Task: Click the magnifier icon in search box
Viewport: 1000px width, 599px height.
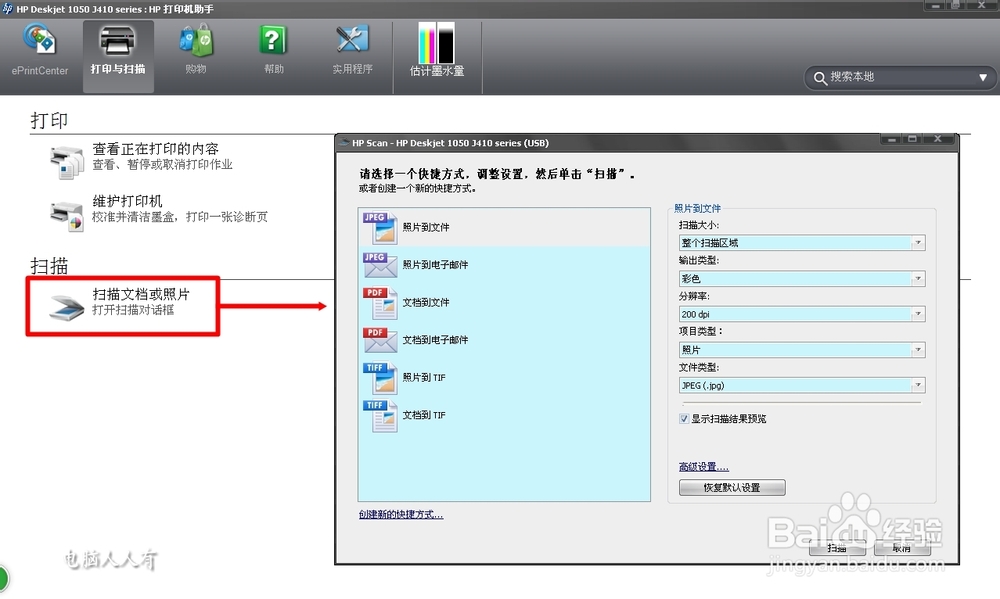Action: [x=820, y=78]
